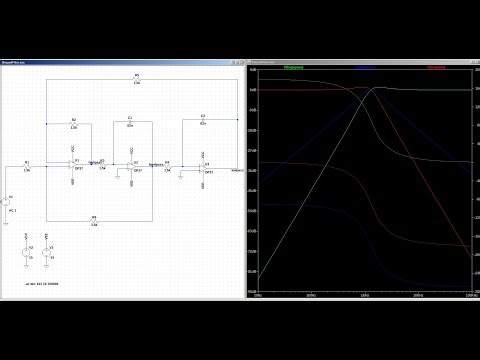Viewport: 480px width, 360px height.
Task: Select the third OP37 op-amp U3
Action: pos(203,169)
